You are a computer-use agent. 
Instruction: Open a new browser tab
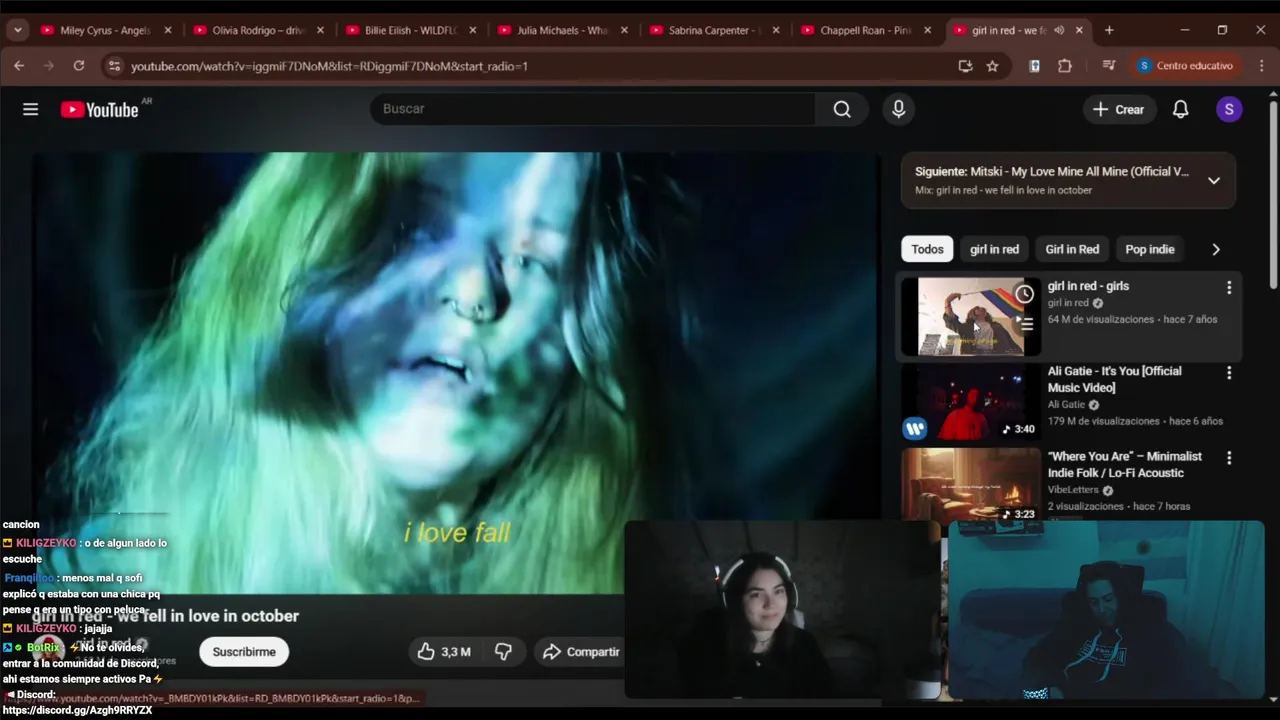1109,30
